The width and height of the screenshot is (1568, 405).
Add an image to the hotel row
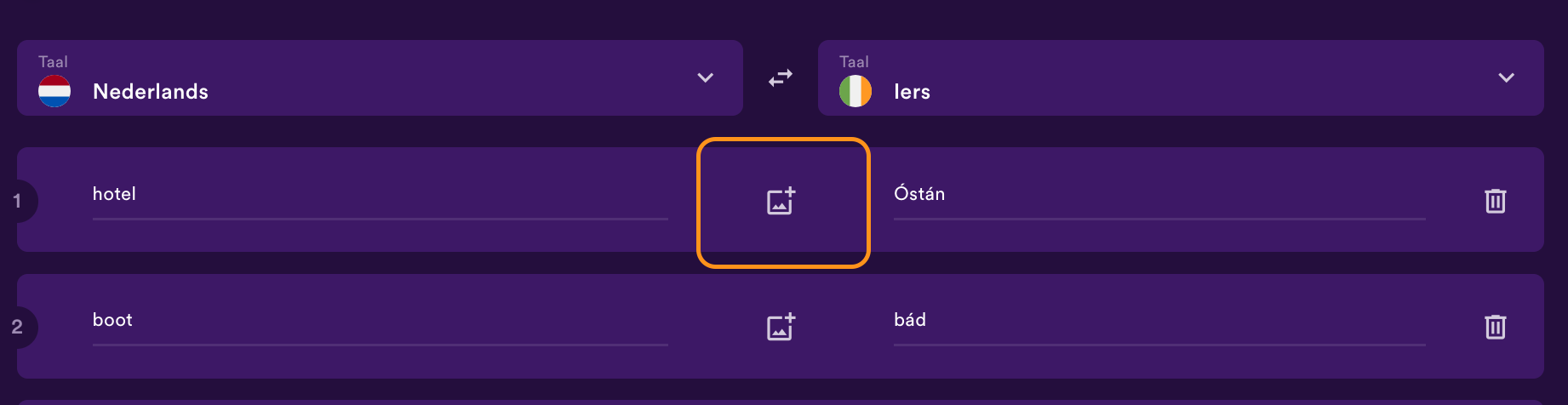[x=781, y=201]
